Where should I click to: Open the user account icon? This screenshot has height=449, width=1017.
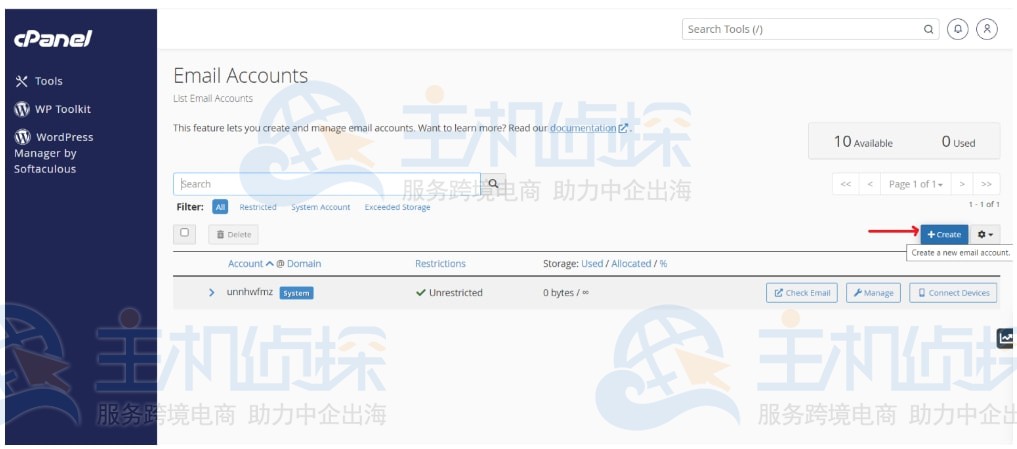[x=987, y=29]
